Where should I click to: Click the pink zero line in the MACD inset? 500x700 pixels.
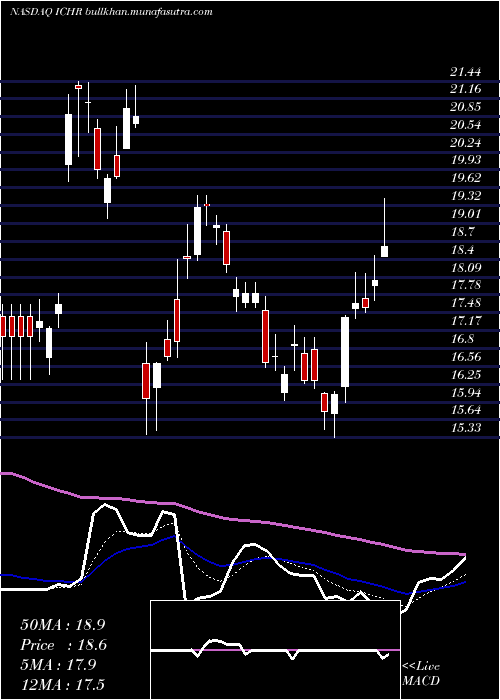[x=275, y=650]
